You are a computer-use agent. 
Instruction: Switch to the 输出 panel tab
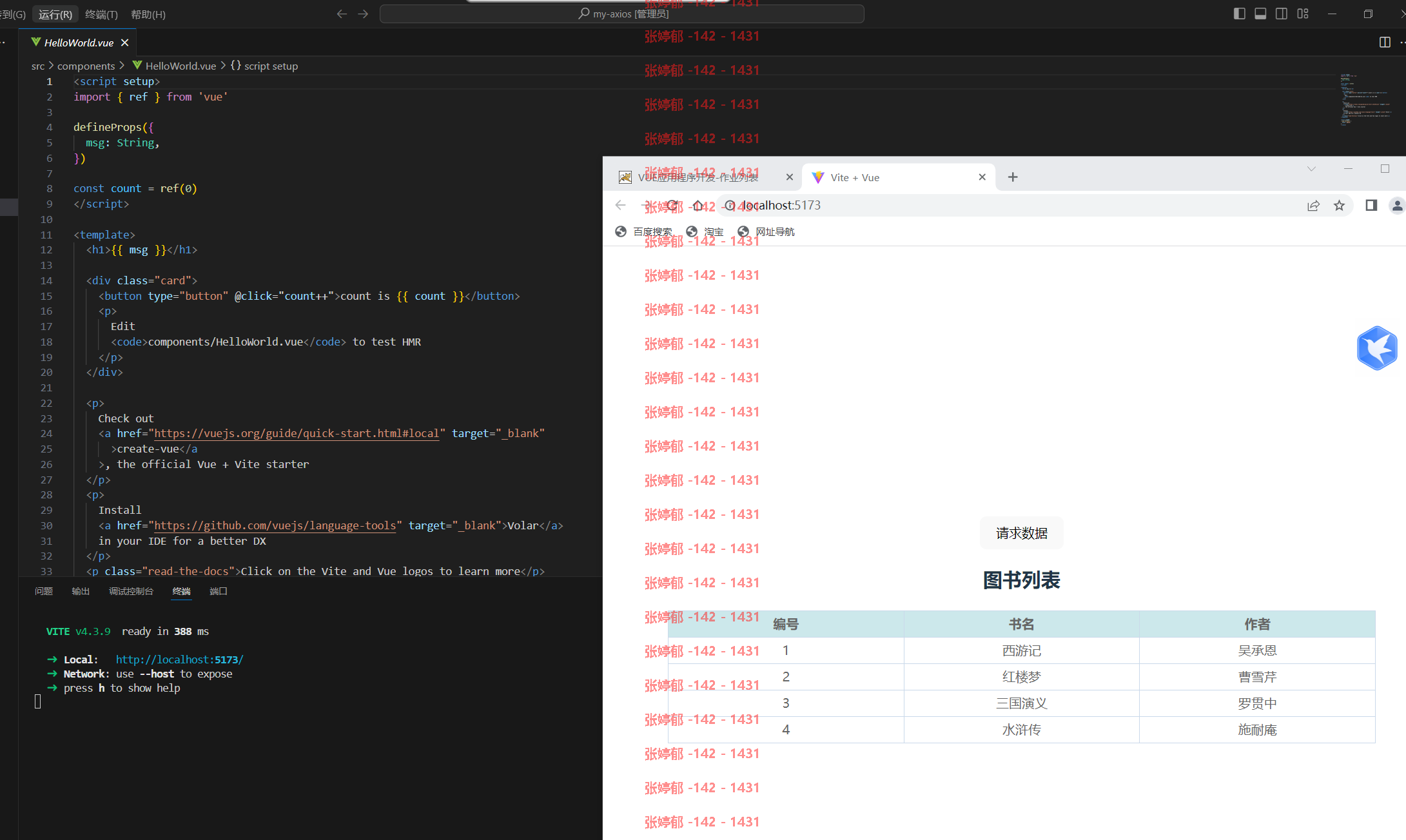tap(81, 591)
